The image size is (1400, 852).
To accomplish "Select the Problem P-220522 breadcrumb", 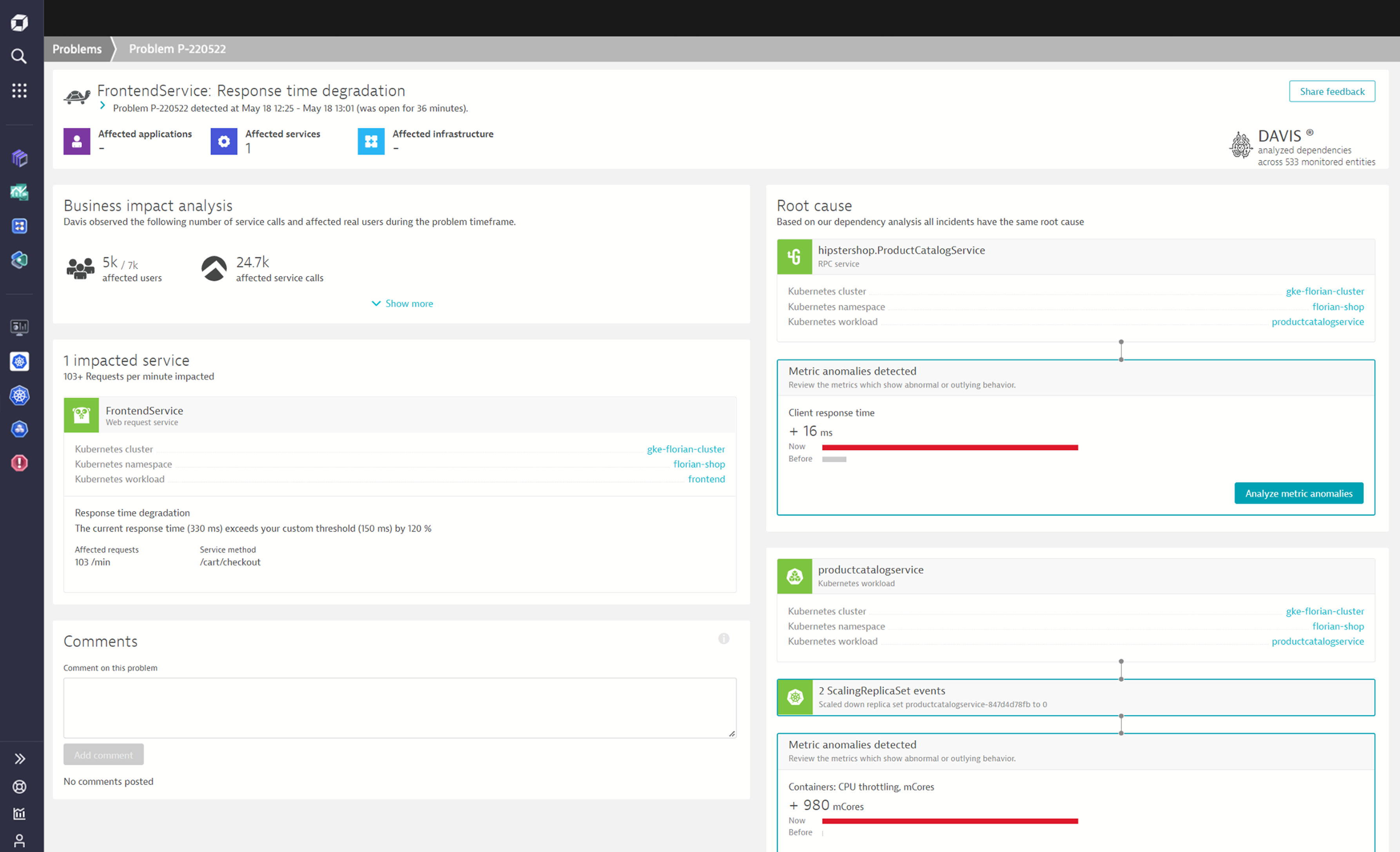I will tap(177, 49).
